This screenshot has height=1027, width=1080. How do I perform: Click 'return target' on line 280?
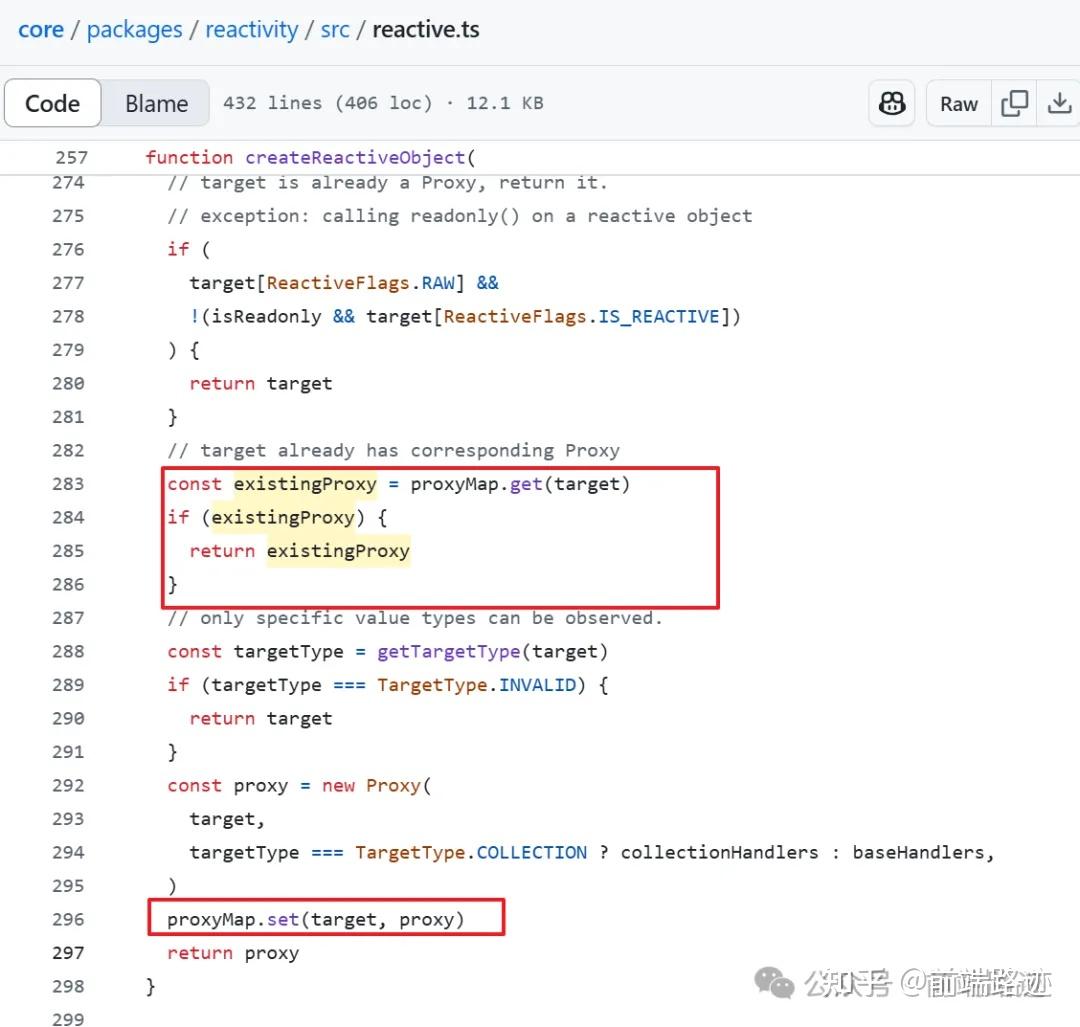click(260, 384)
